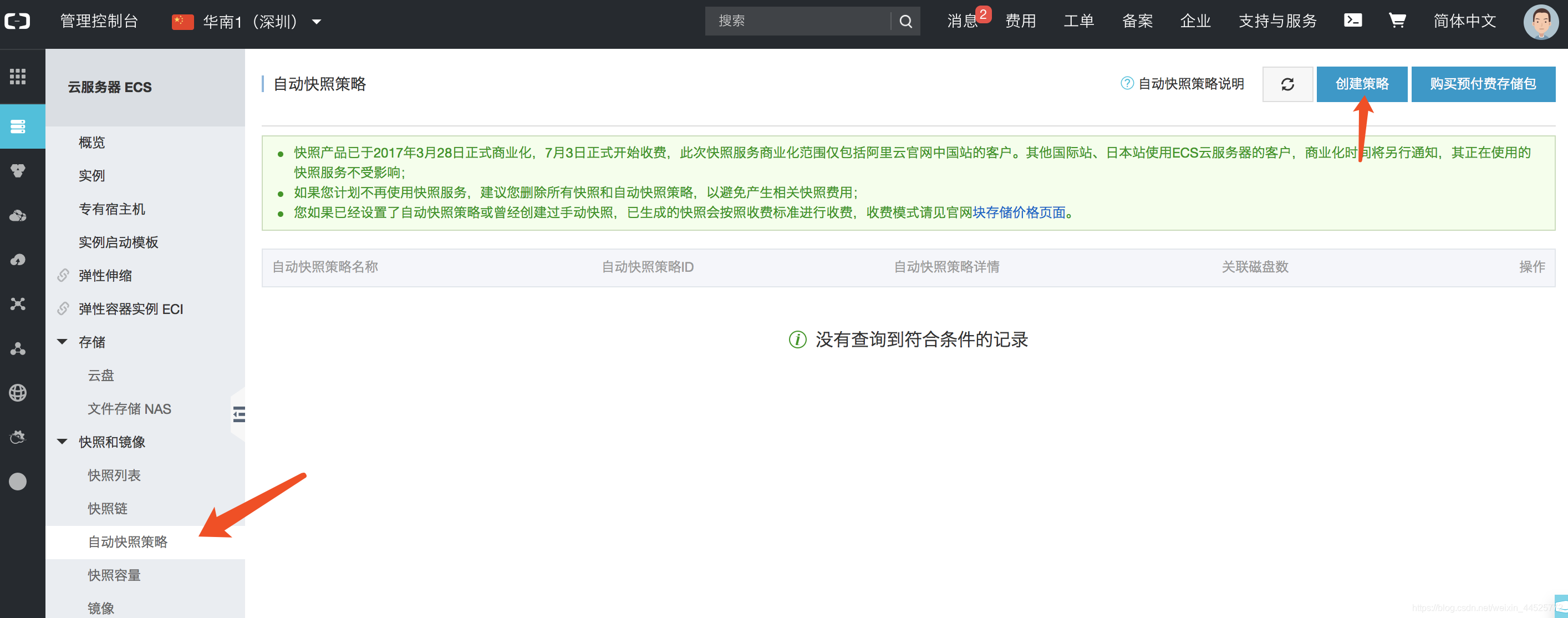1568x618 pixels.
Task: Click the gray circle sidebar icon
Action: tap(18, 482)
